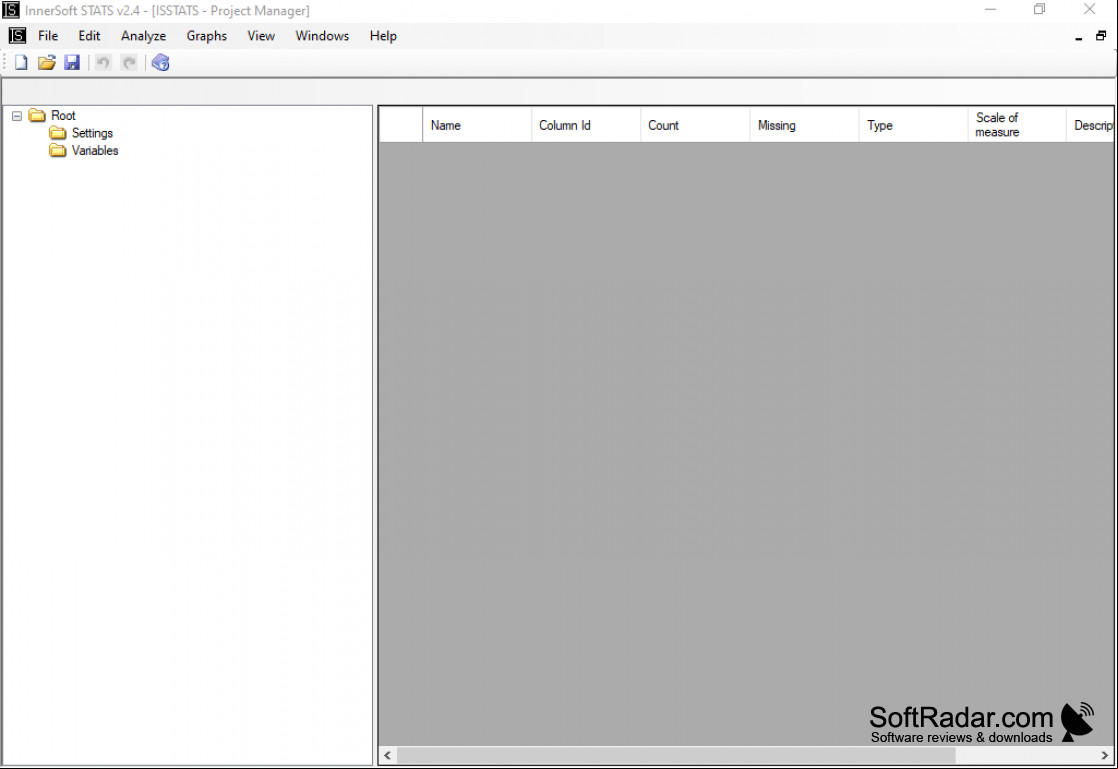
Task: Select the Settings tree item
Action: pos(92,133)
